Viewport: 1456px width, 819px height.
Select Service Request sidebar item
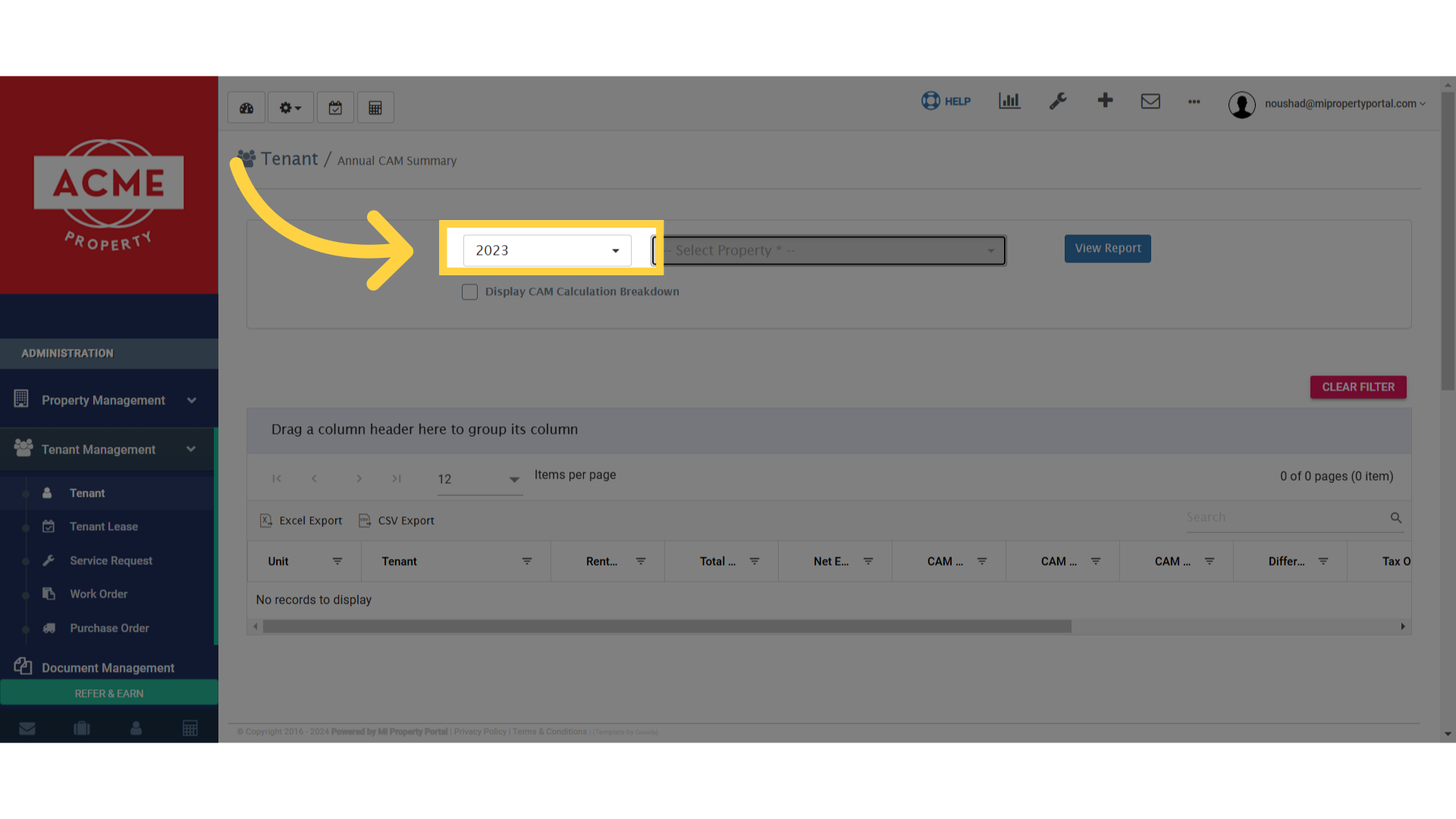click(111, 560)
